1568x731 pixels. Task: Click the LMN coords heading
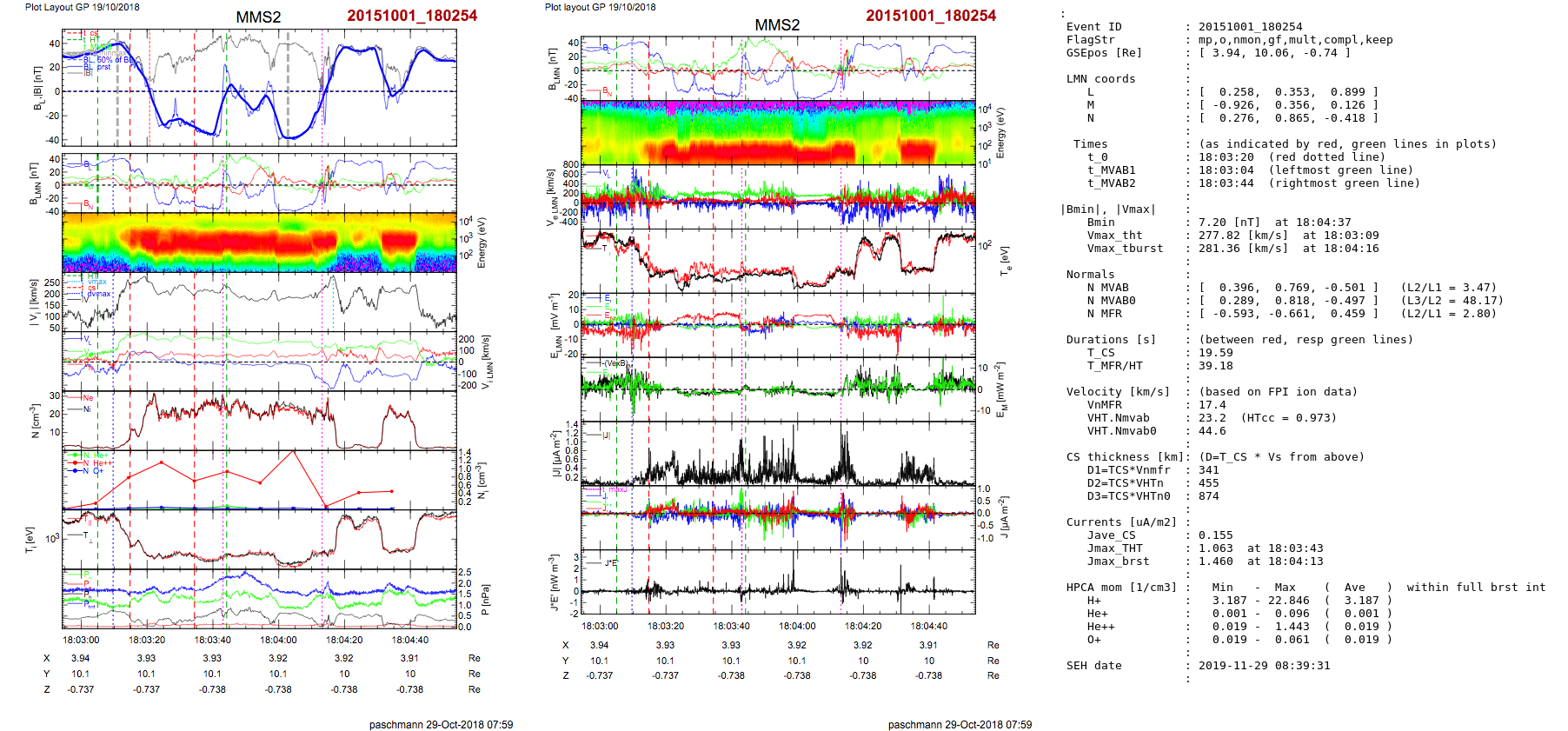[x=1100, y=79]
